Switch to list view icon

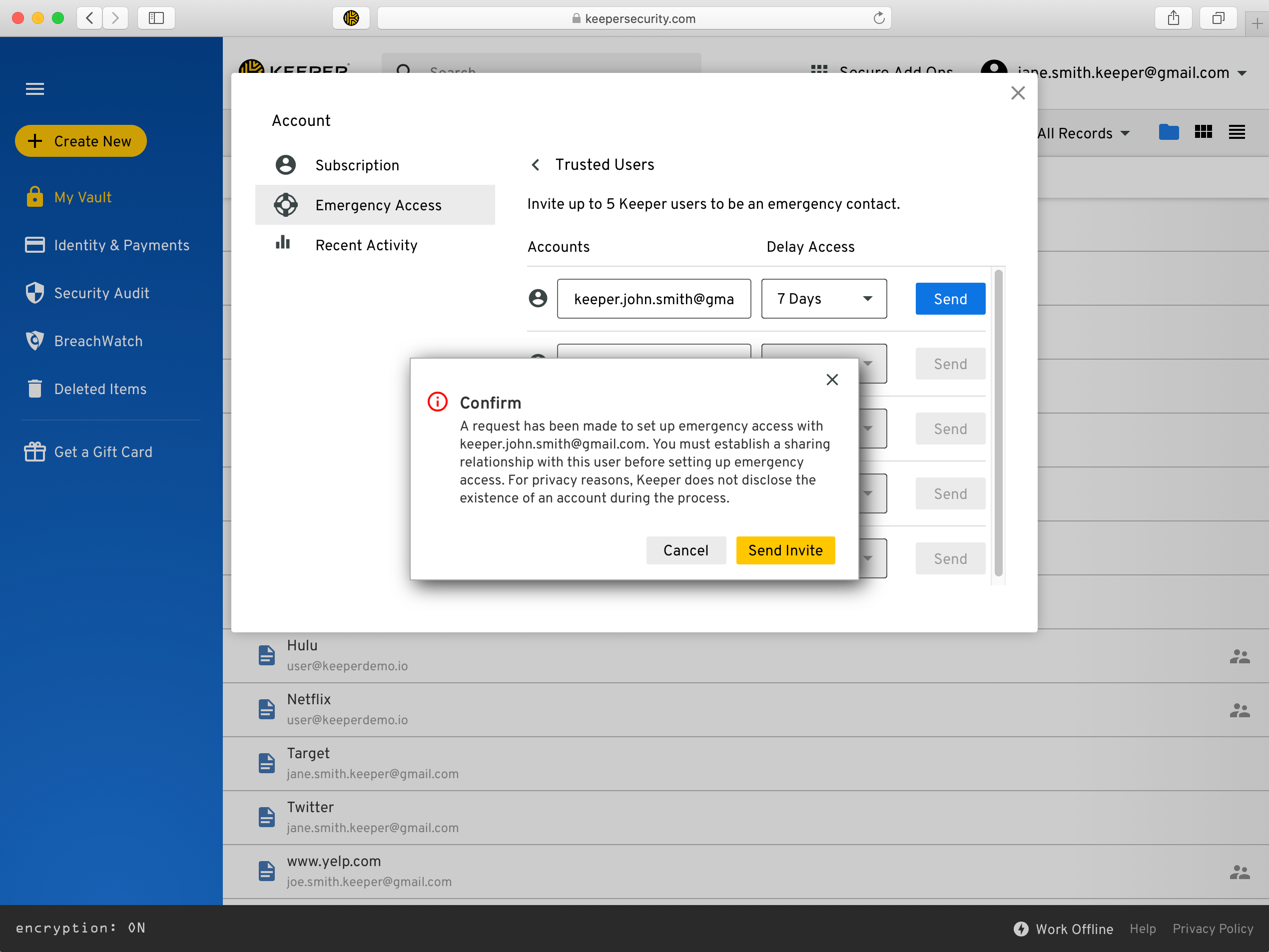pos(1237,132)
